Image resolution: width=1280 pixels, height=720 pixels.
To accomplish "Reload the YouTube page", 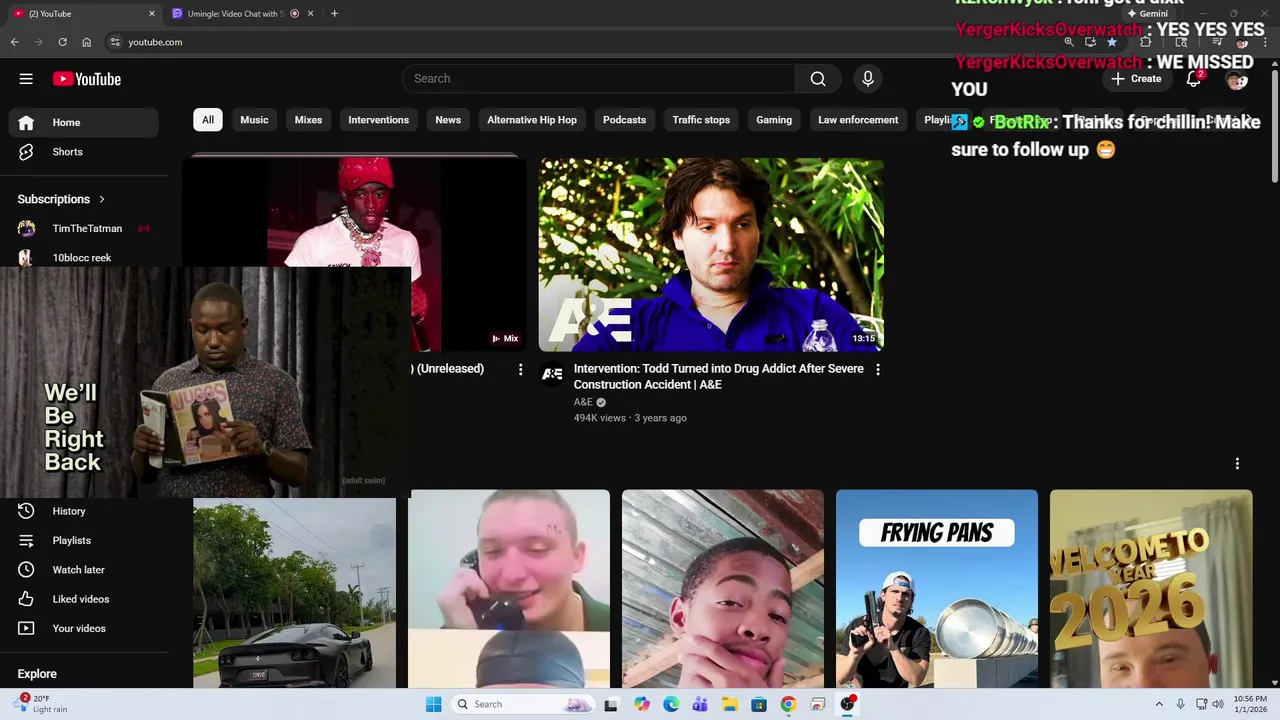I will pos(63,42).
